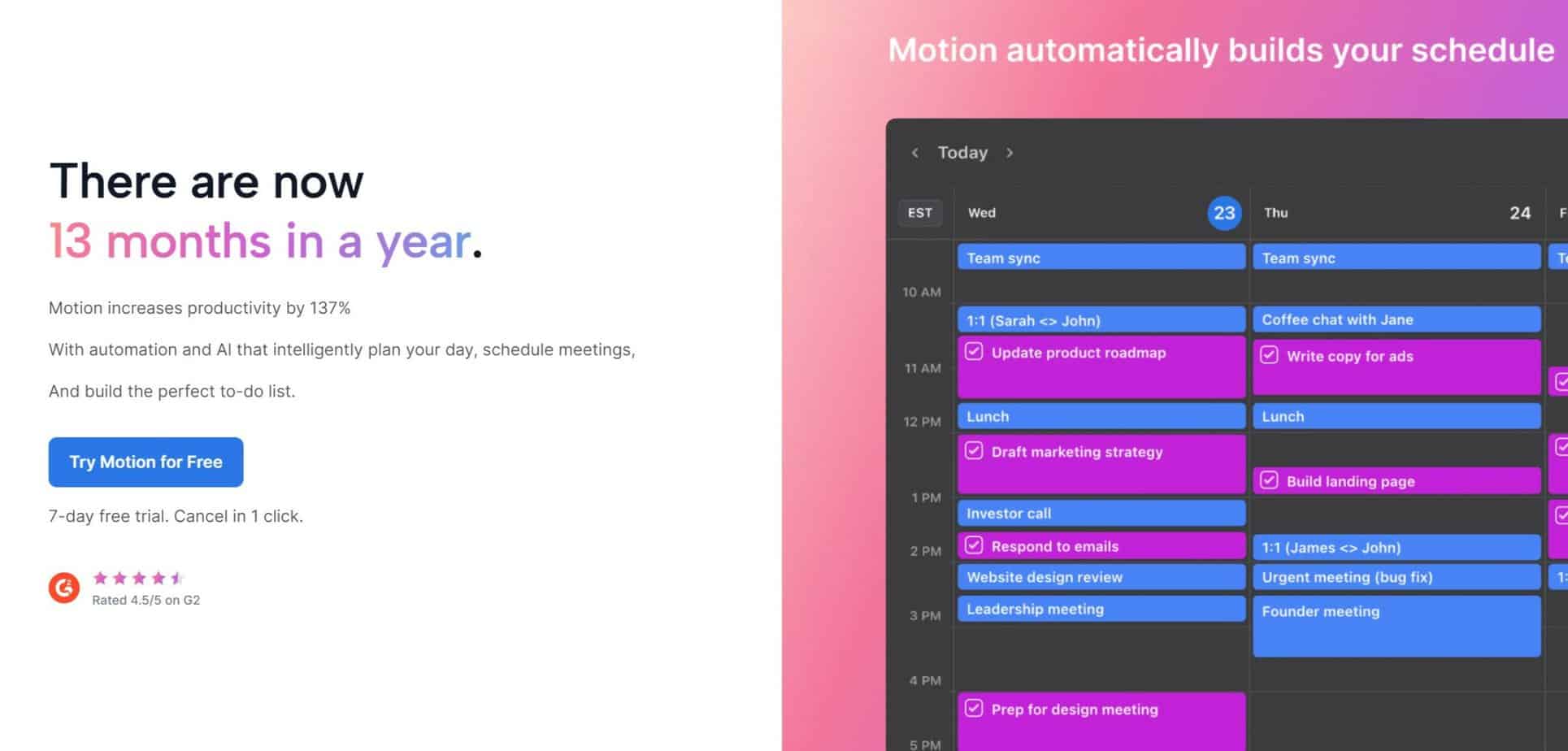
Task: Select the Thu column header
Action: 1275,213
